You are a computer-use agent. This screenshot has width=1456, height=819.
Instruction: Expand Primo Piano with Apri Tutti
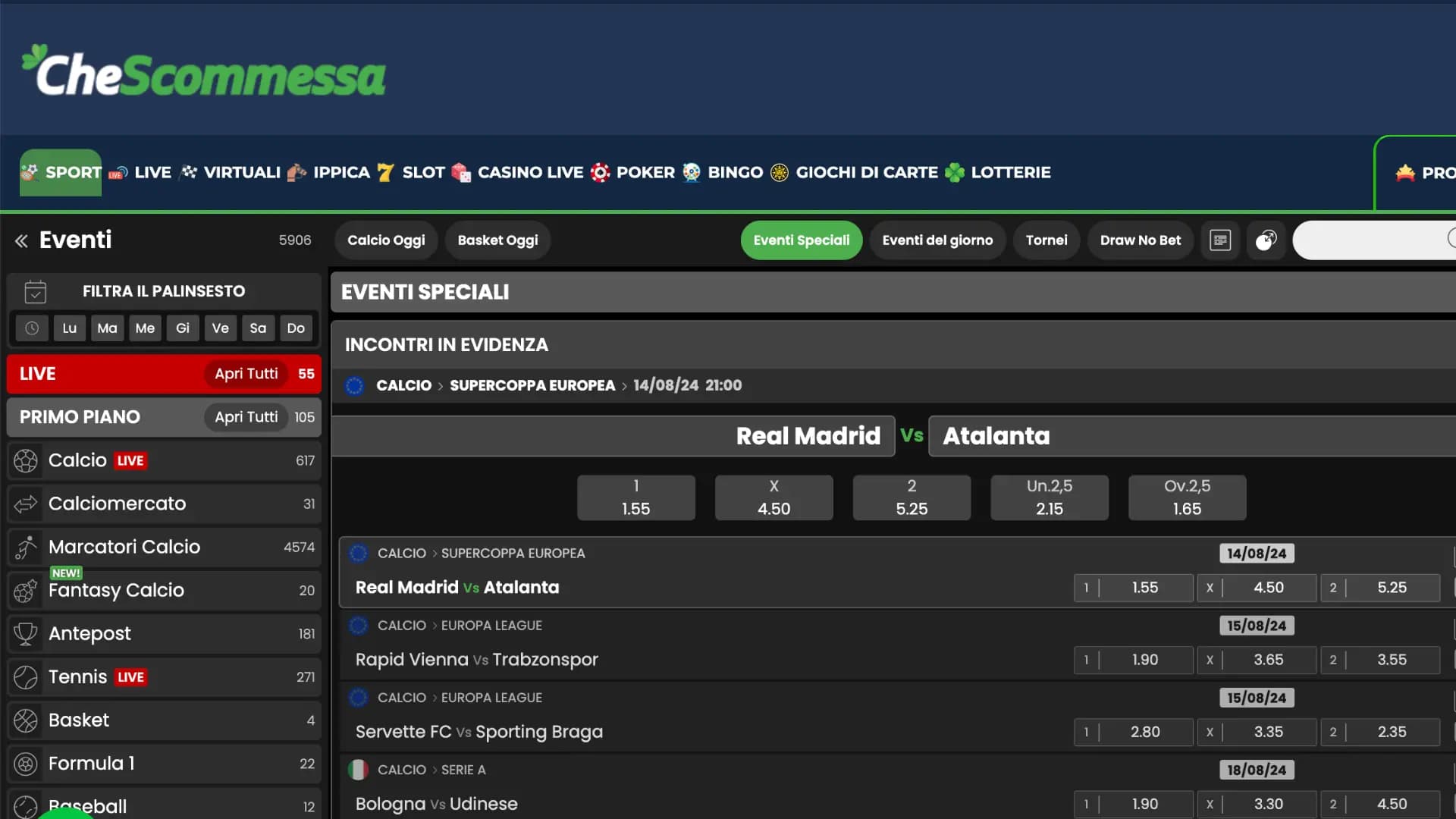(246, 417)
